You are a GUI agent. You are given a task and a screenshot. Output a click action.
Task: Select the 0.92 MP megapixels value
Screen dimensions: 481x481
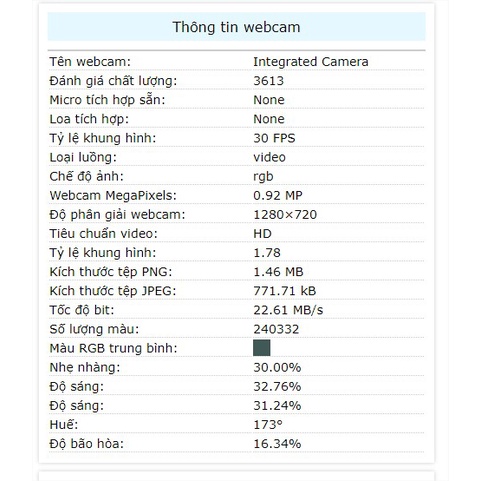[x=278, y=195]
